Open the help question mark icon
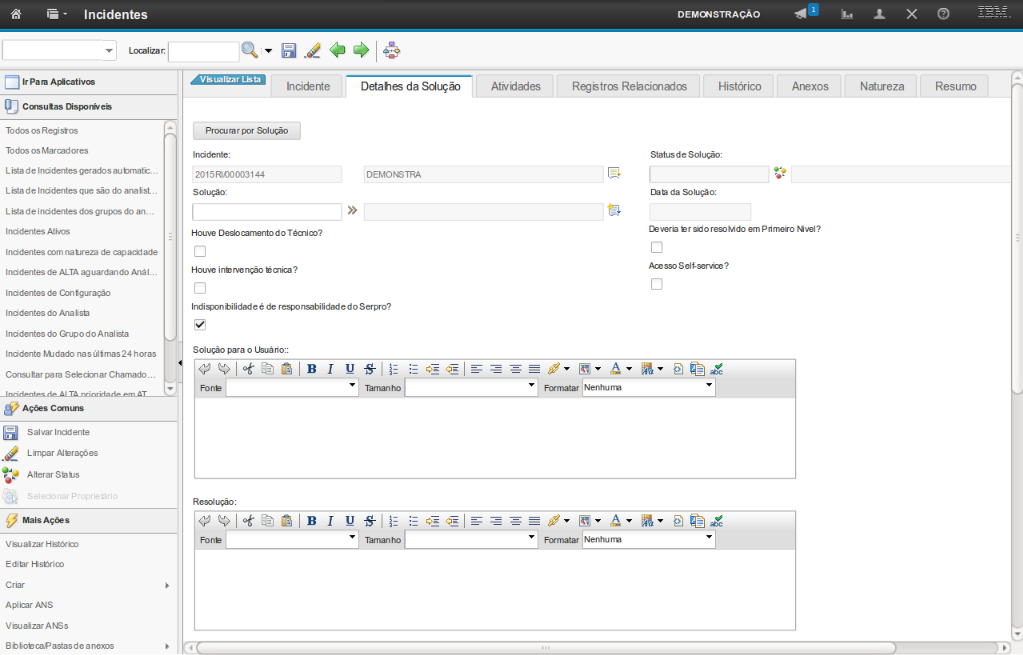1023x655 pixels. (x=943, y=14)
